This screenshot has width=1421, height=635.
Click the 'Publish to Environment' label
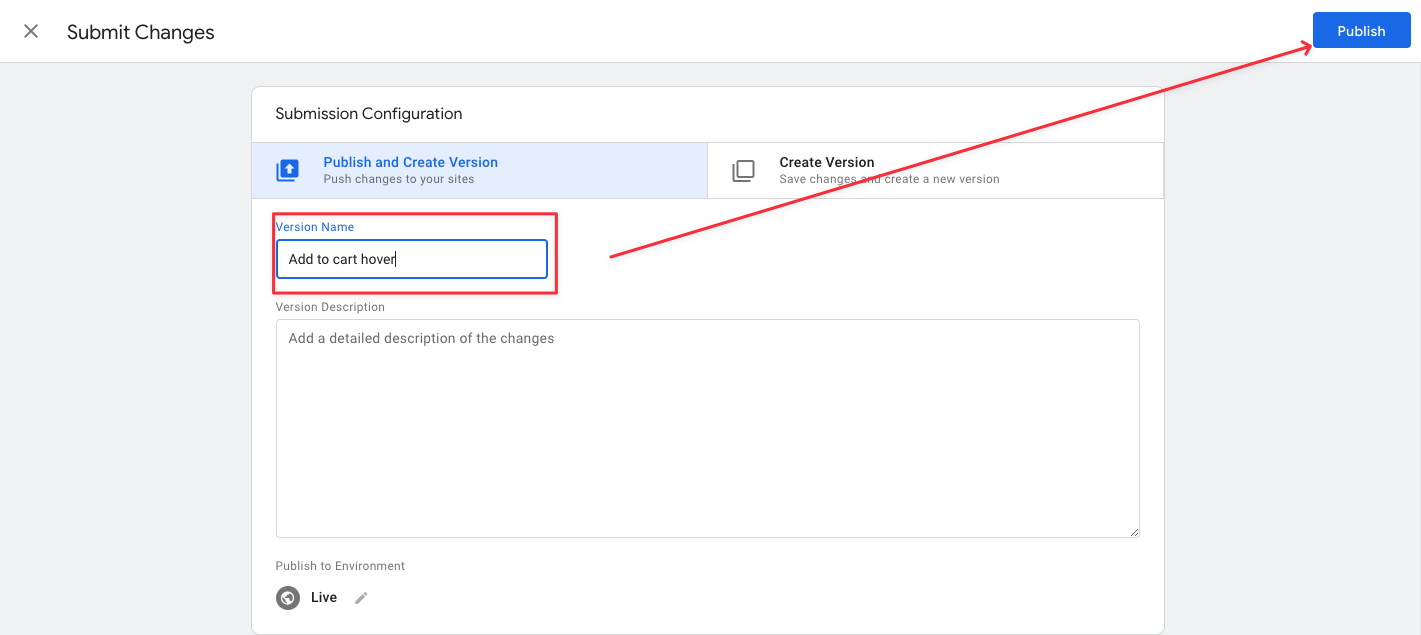pyautogui.click(x=340, y=566)
